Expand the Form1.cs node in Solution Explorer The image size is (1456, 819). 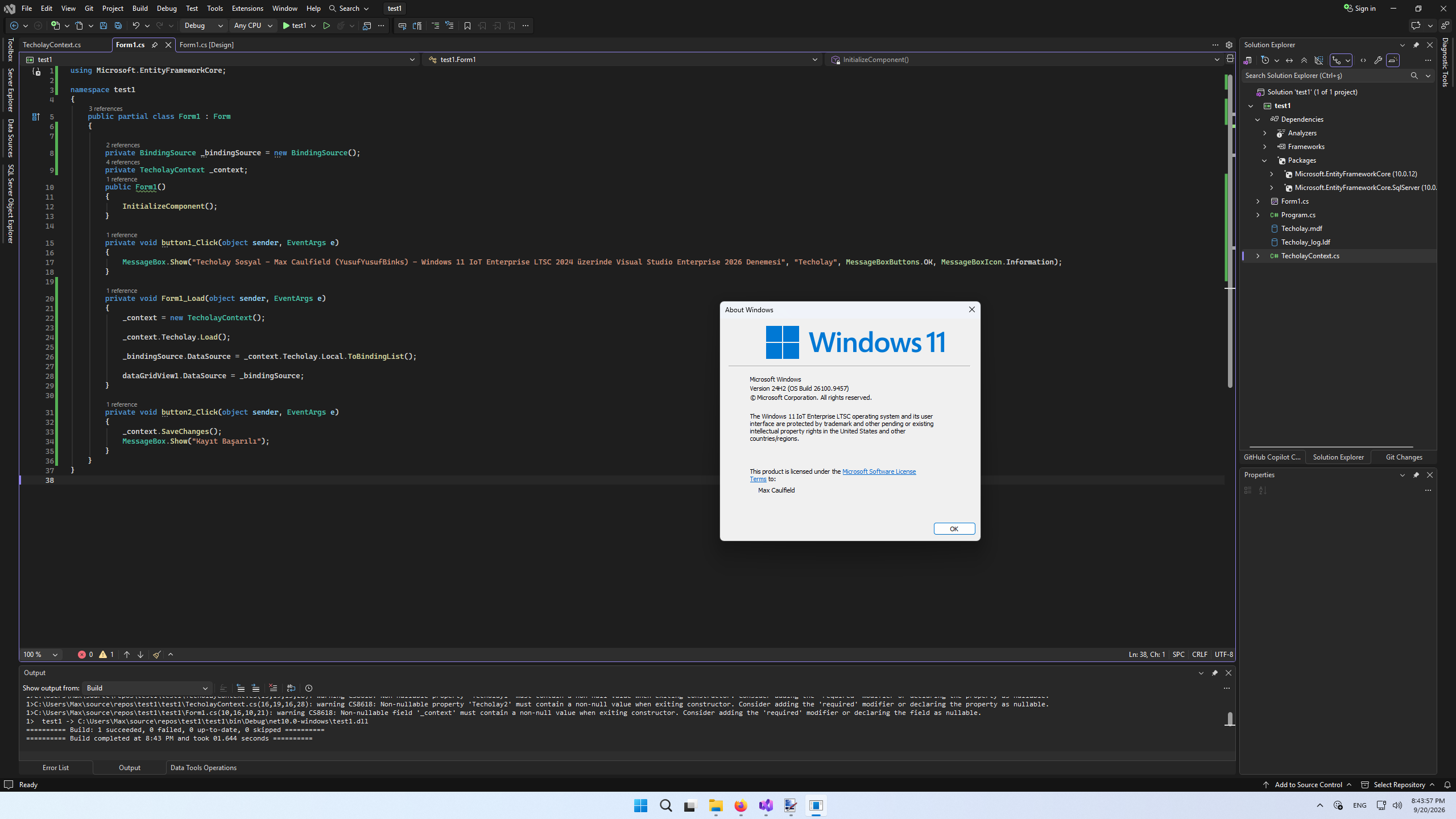(x=1258, y=201)
